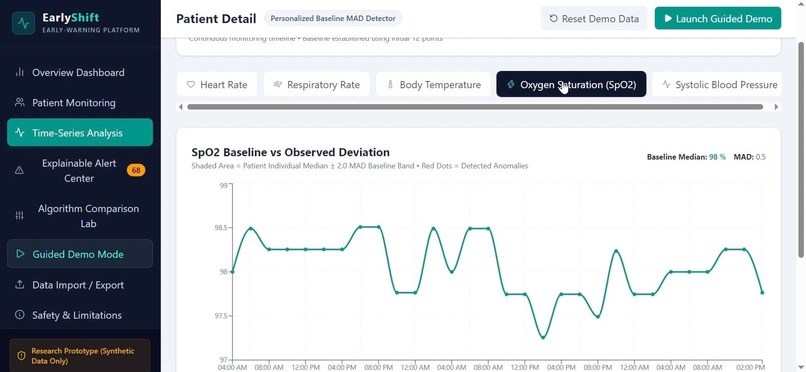Click the lightning icon on Oxygen Saturation tab
The image size is (806, 372).
click(510, 84)
